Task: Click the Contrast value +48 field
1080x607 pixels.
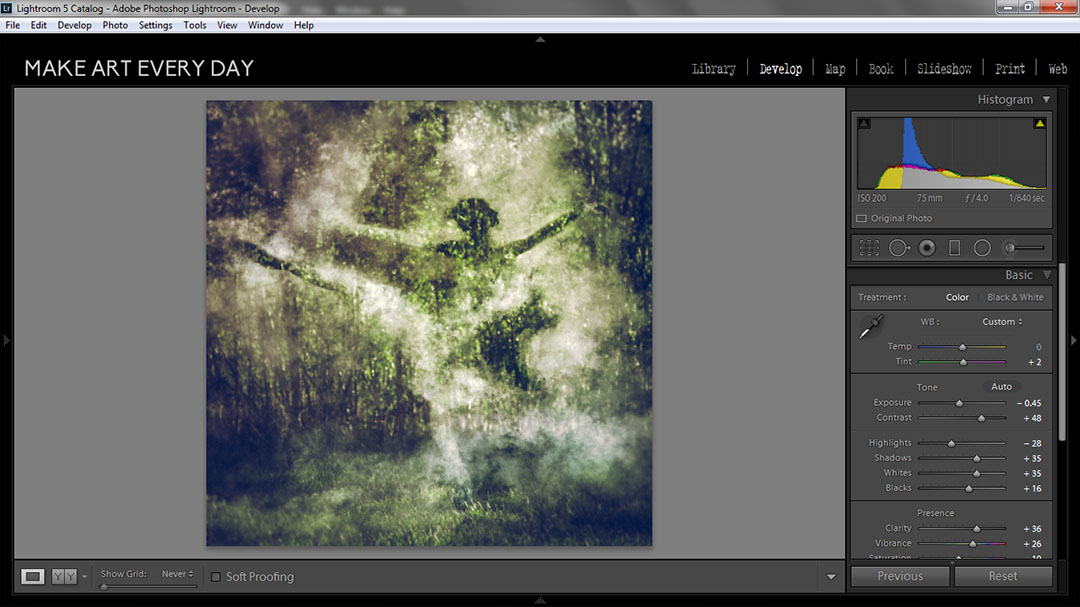Action: click(x=1032, y=418)
